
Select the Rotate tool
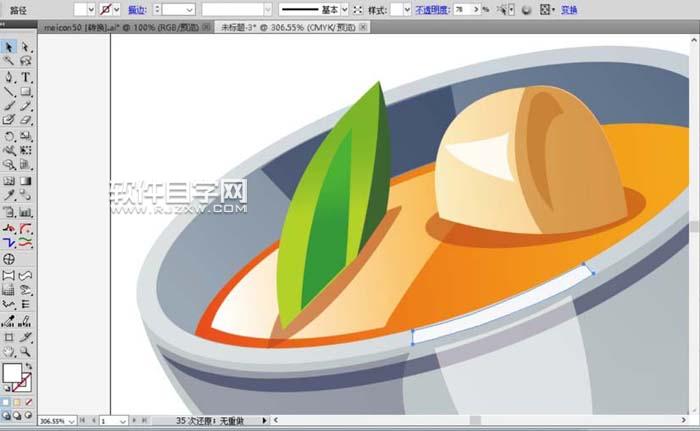[x=9, y=135]
